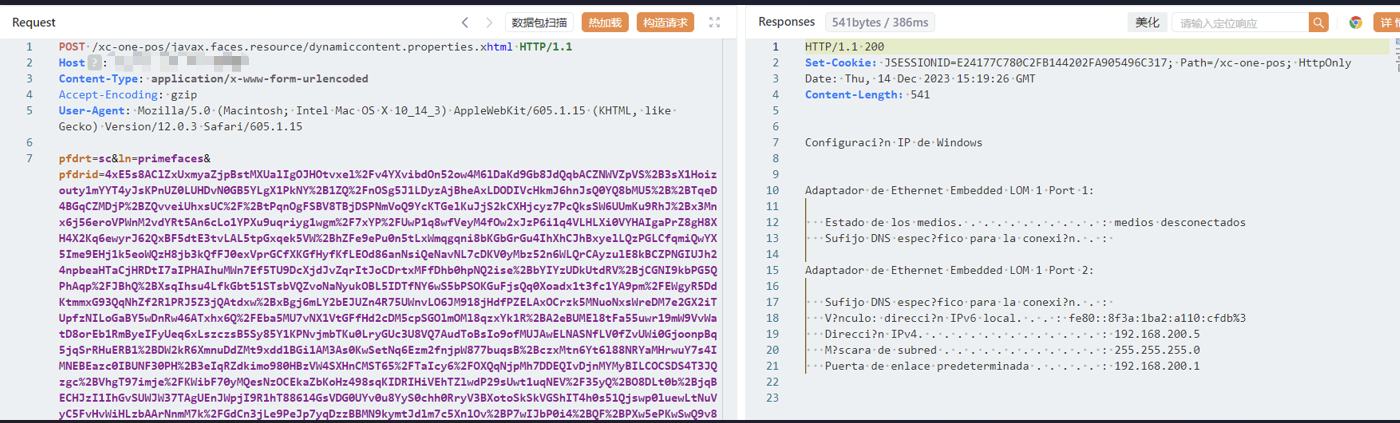Click the 541bytes / 386ms size tag
This screenshot has height=423, width=1400.
click(x=880, y=22)
